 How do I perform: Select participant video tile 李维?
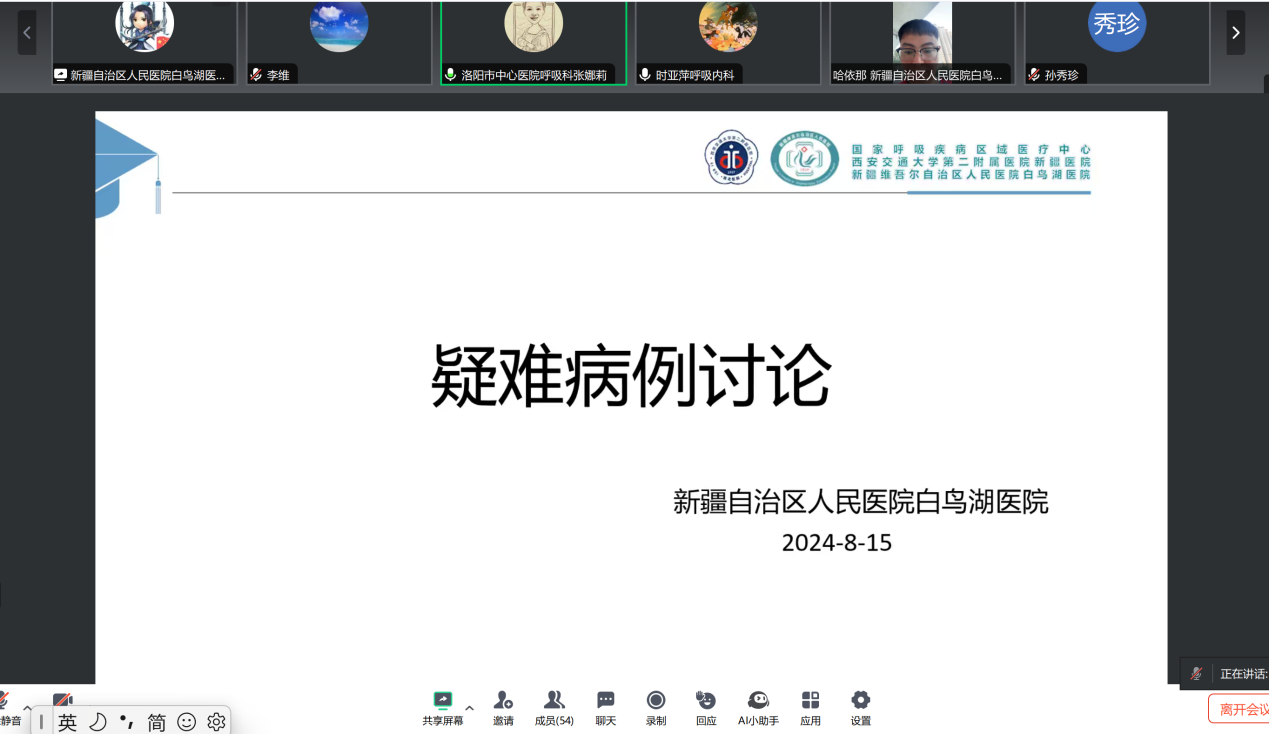339,42
